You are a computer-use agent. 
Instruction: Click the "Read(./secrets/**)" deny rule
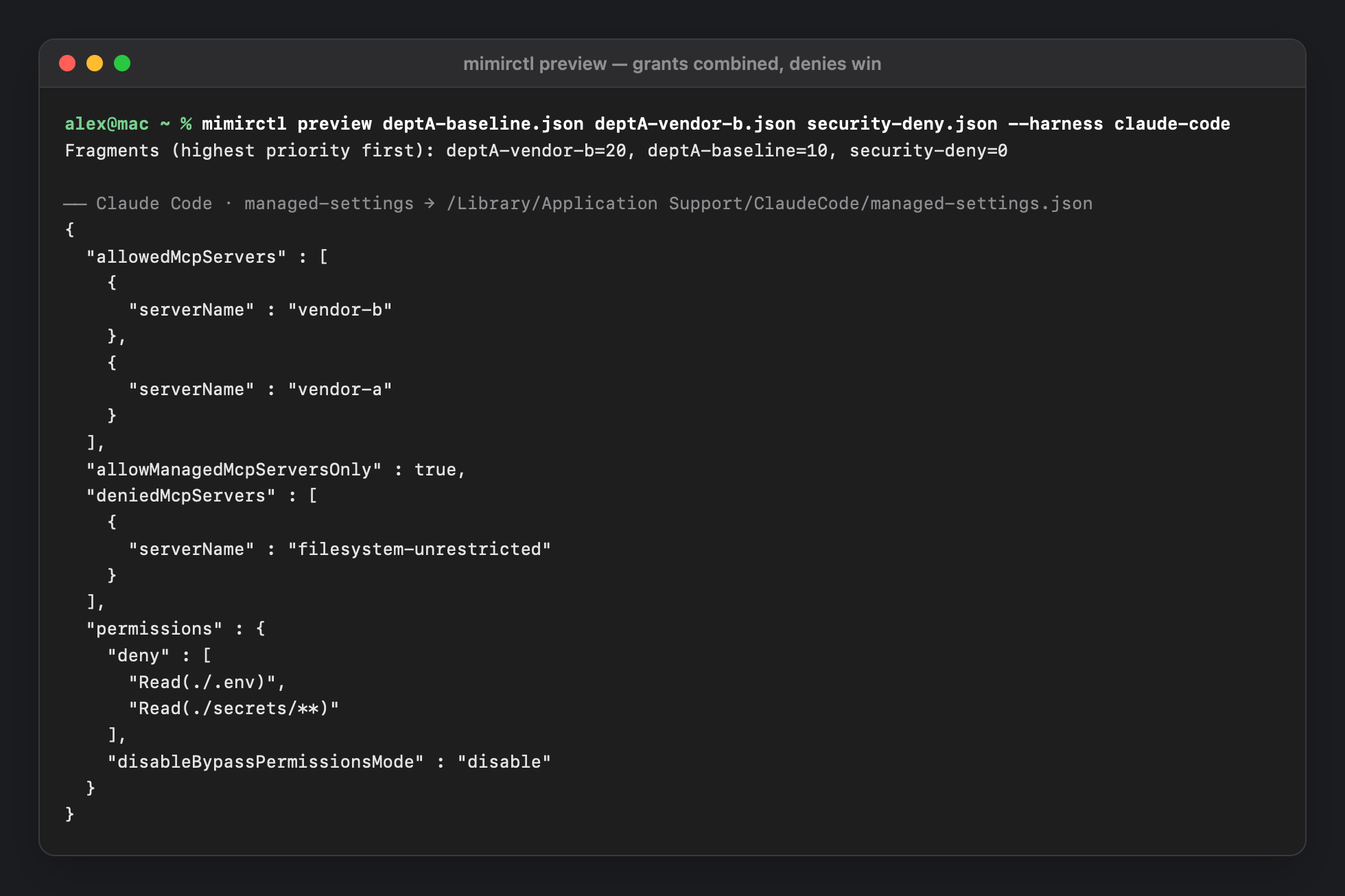click(233, 708)
